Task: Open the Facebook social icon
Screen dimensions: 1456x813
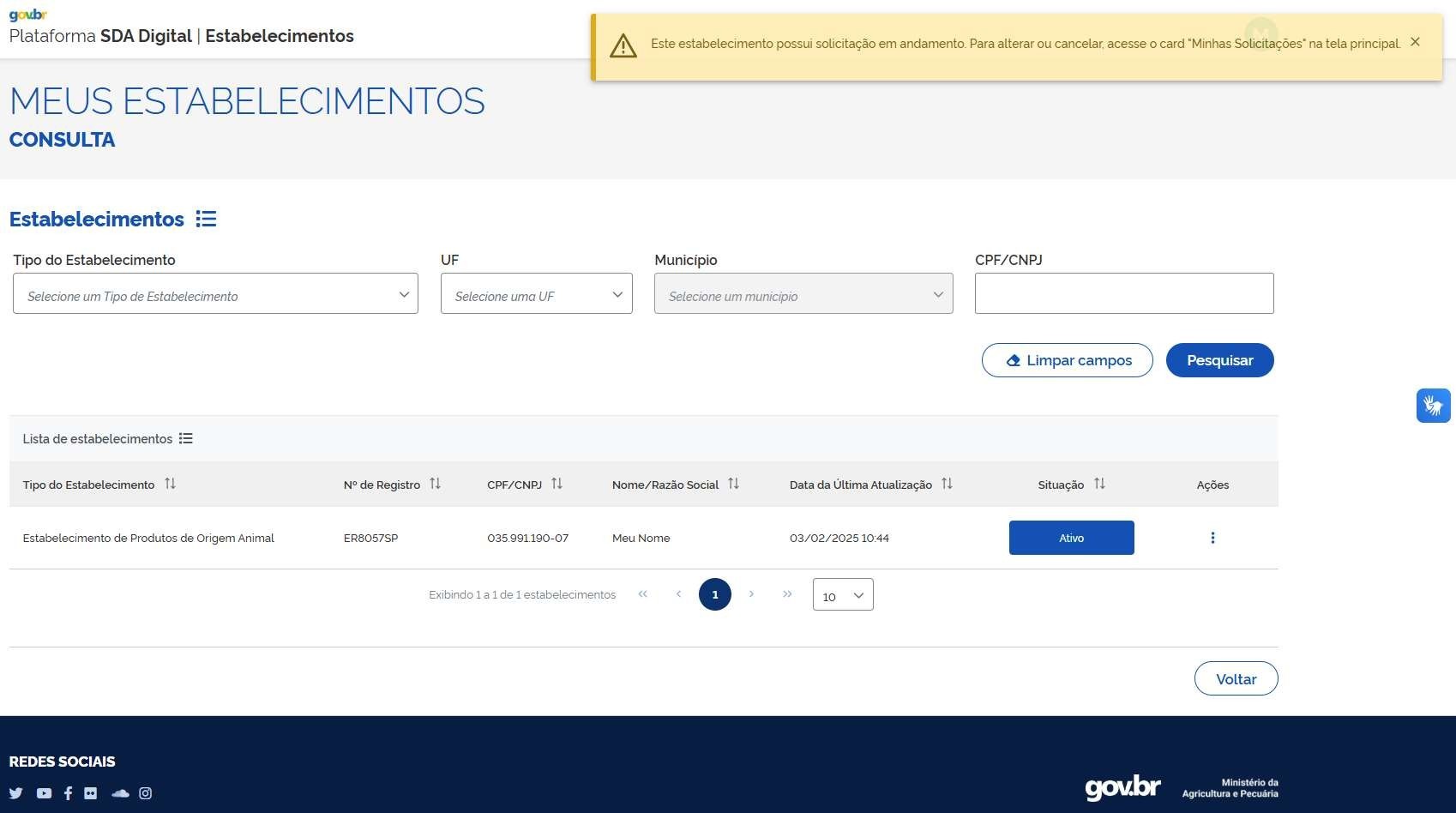Action: click(68, 793)
